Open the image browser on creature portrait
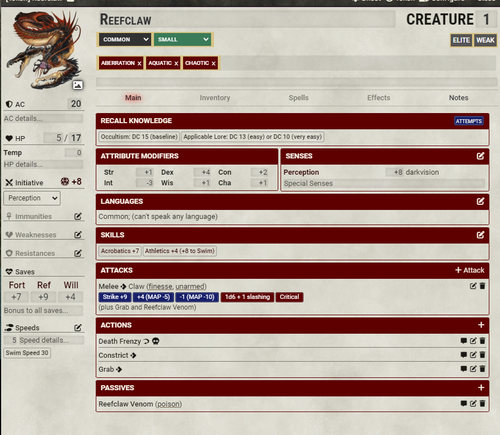Screen dimensions: 500x435 (77, 85)
